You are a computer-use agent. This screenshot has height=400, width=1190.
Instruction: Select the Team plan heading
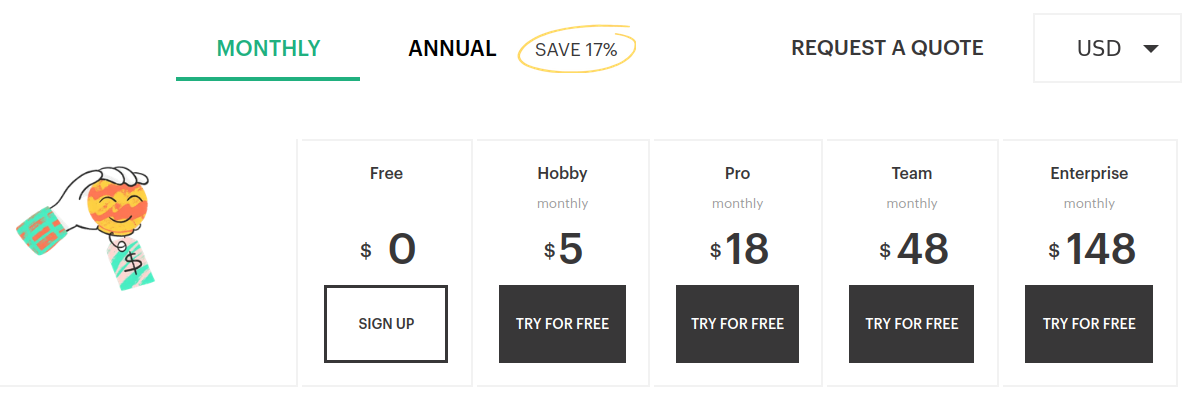coord(911,173)
